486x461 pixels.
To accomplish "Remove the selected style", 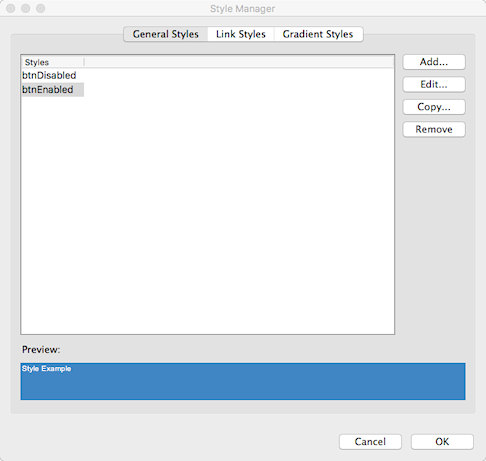I will [434, 129].
